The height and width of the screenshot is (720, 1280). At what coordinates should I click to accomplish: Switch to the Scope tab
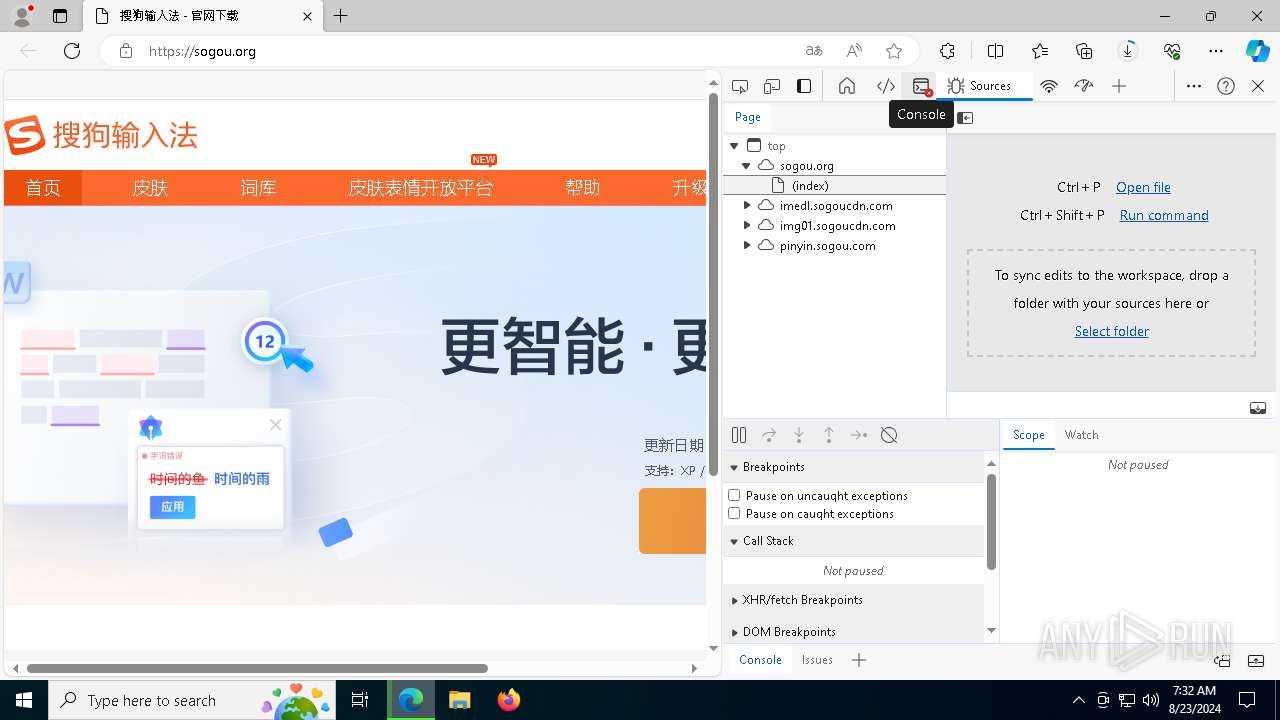1028,435
